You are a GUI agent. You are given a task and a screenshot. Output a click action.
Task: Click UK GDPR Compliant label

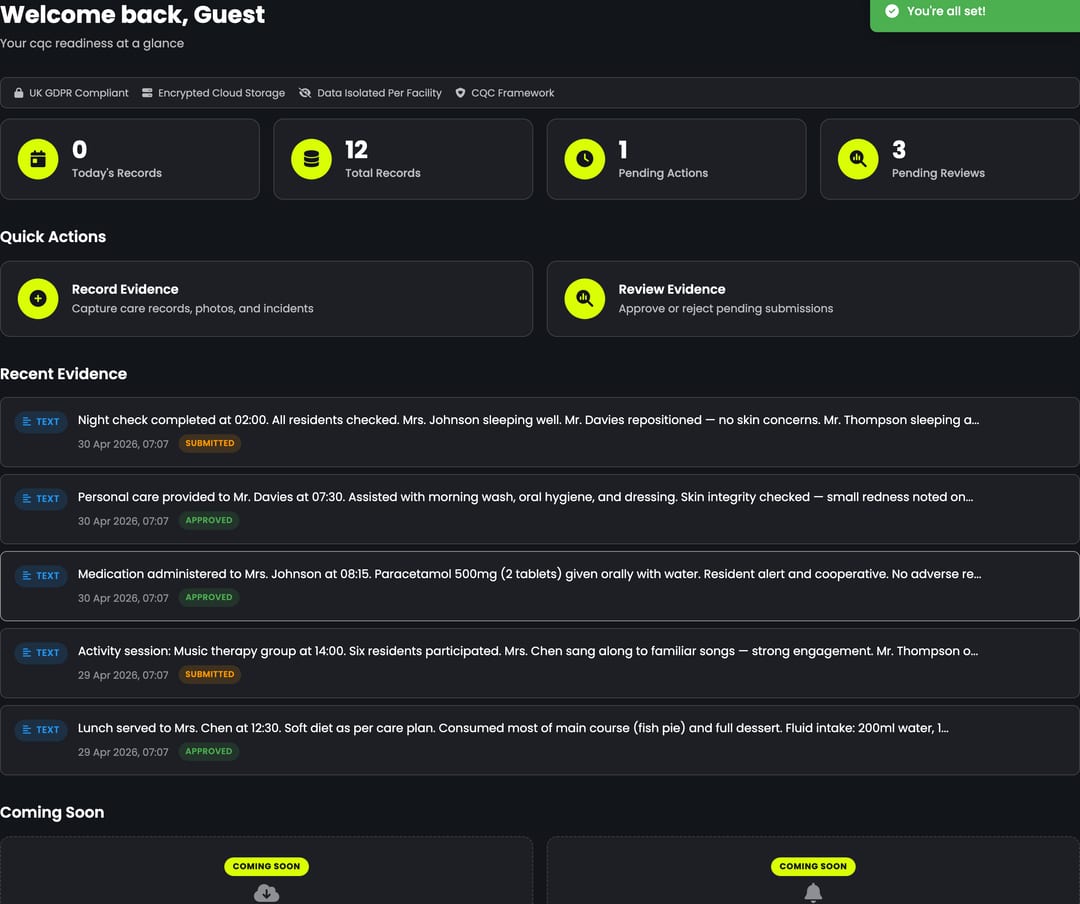click(79, 93)
